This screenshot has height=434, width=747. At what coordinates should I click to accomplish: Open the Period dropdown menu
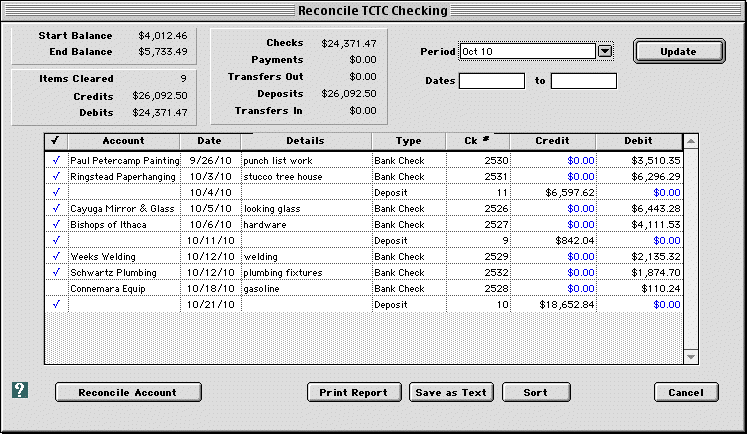pyautogui.click(x=604, y=51)
